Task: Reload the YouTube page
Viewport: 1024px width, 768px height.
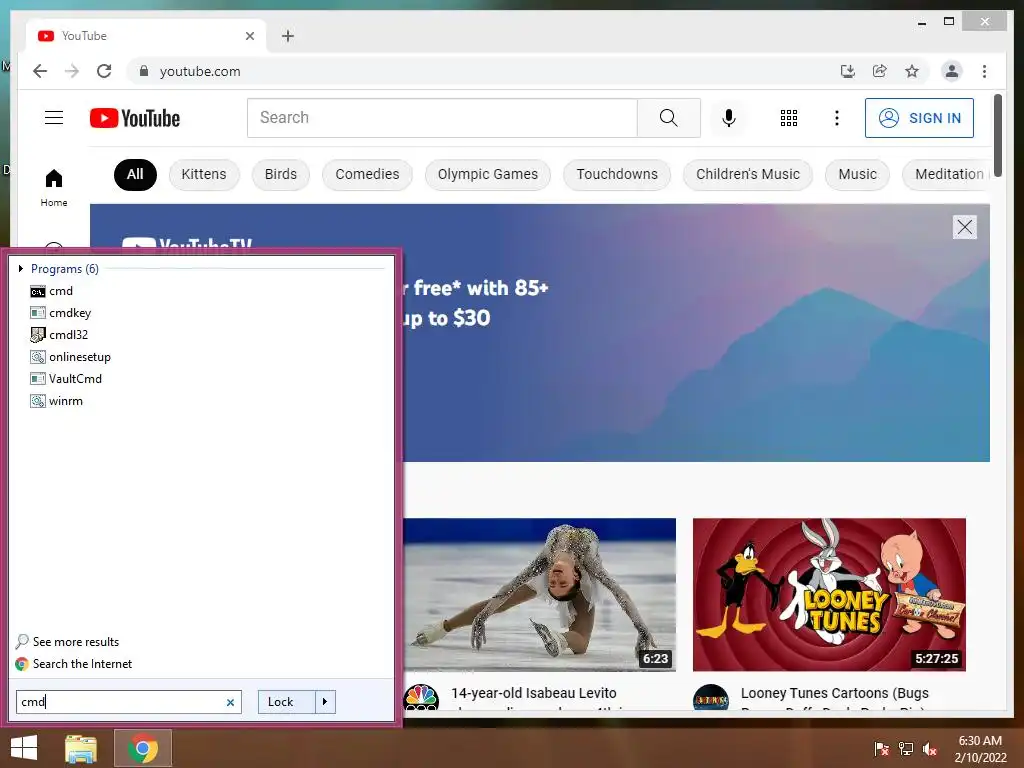Action: 104,71
